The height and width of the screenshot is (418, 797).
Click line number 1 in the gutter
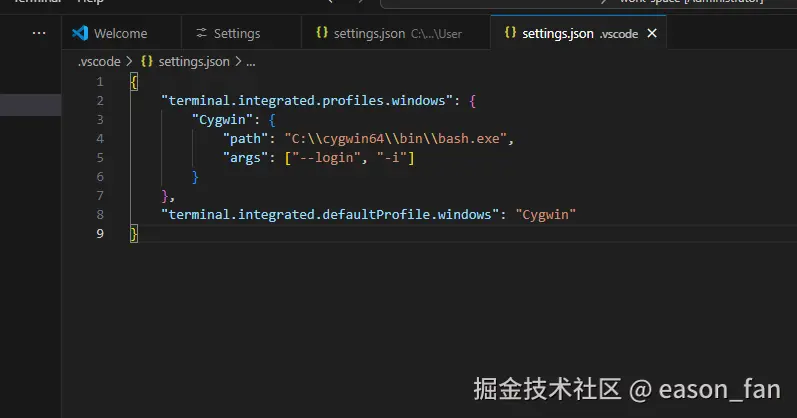(x=100, y=82)
